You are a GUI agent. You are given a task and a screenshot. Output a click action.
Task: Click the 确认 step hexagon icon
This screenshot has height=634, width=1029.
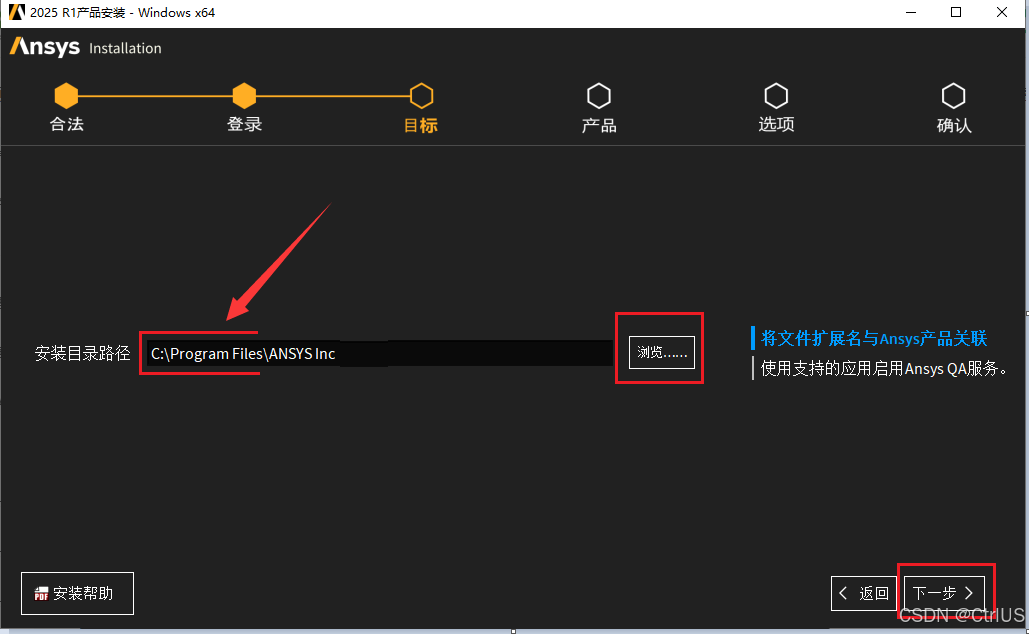pyautogui.click(x=953, y=96)
